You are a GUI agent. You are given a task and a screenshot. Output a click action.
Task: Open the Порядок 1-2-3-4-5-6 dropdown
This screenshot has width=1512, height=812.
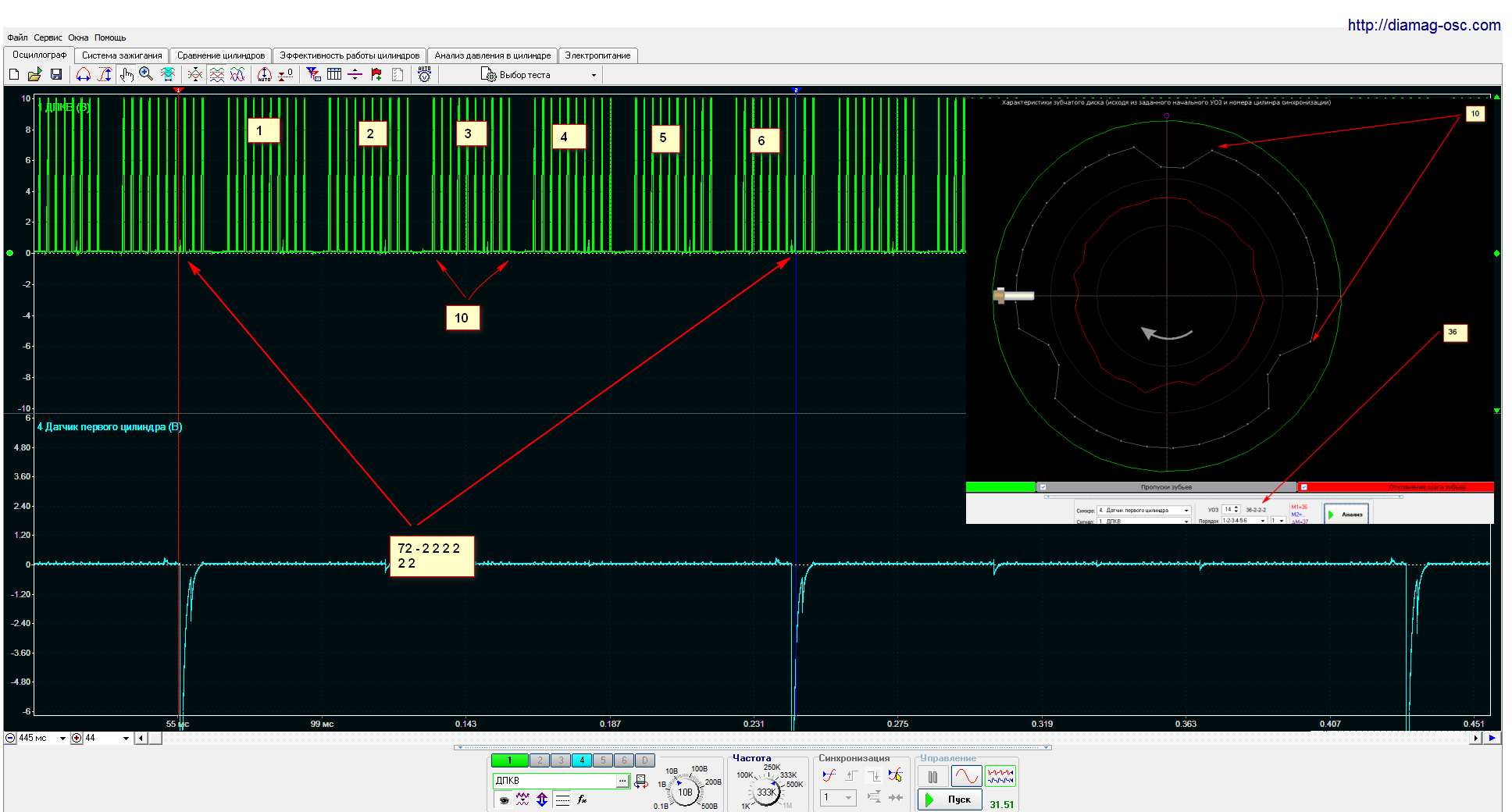(1244, 521)
